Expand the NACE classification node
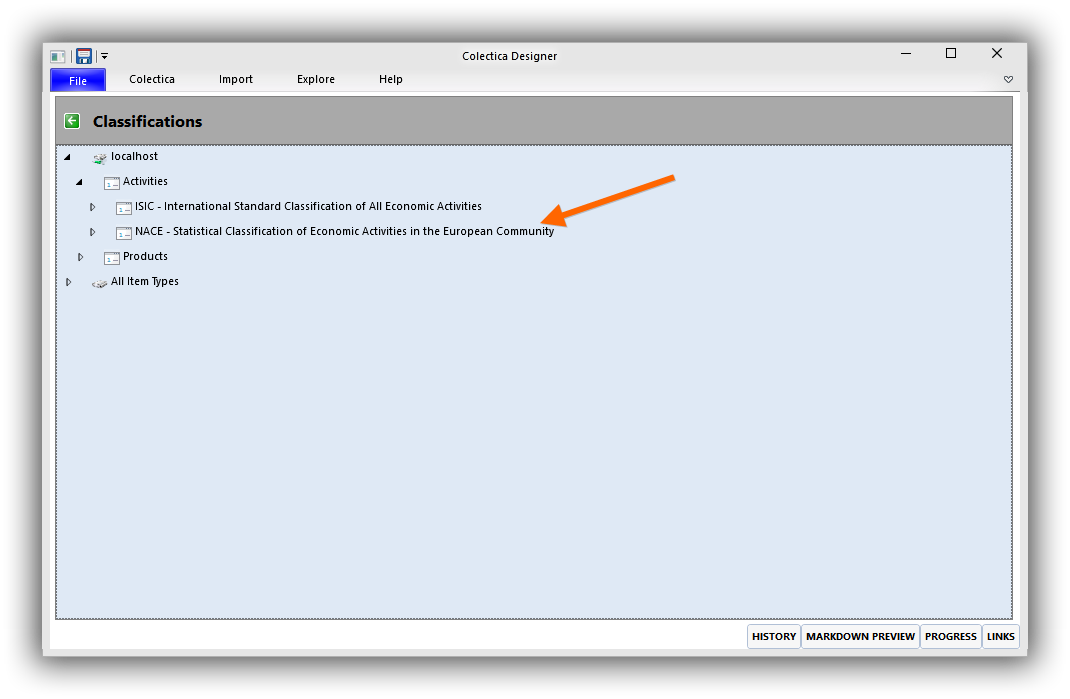 (92, 232)
